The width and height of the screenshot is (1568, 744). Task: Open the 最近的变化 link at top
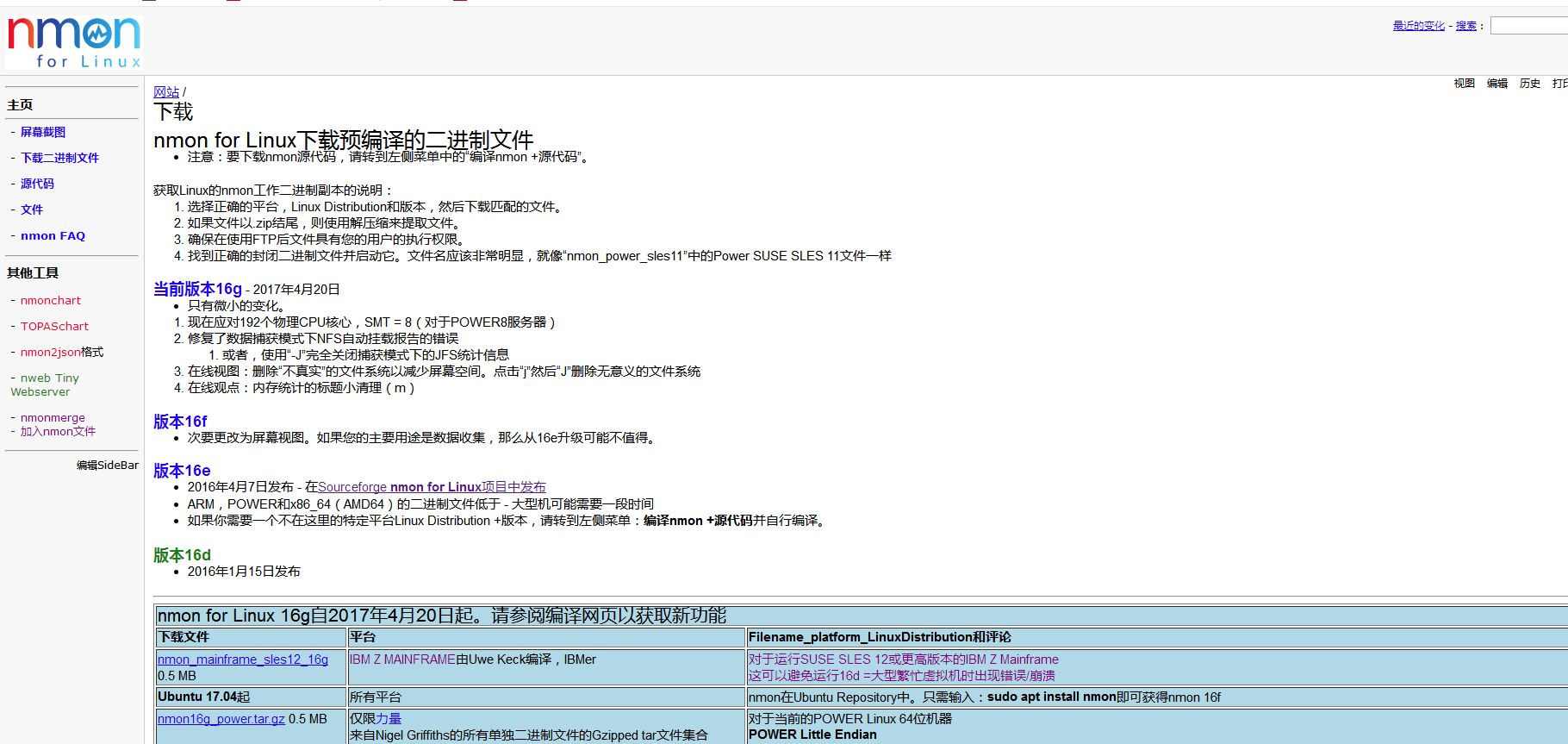pos(1418,26)
